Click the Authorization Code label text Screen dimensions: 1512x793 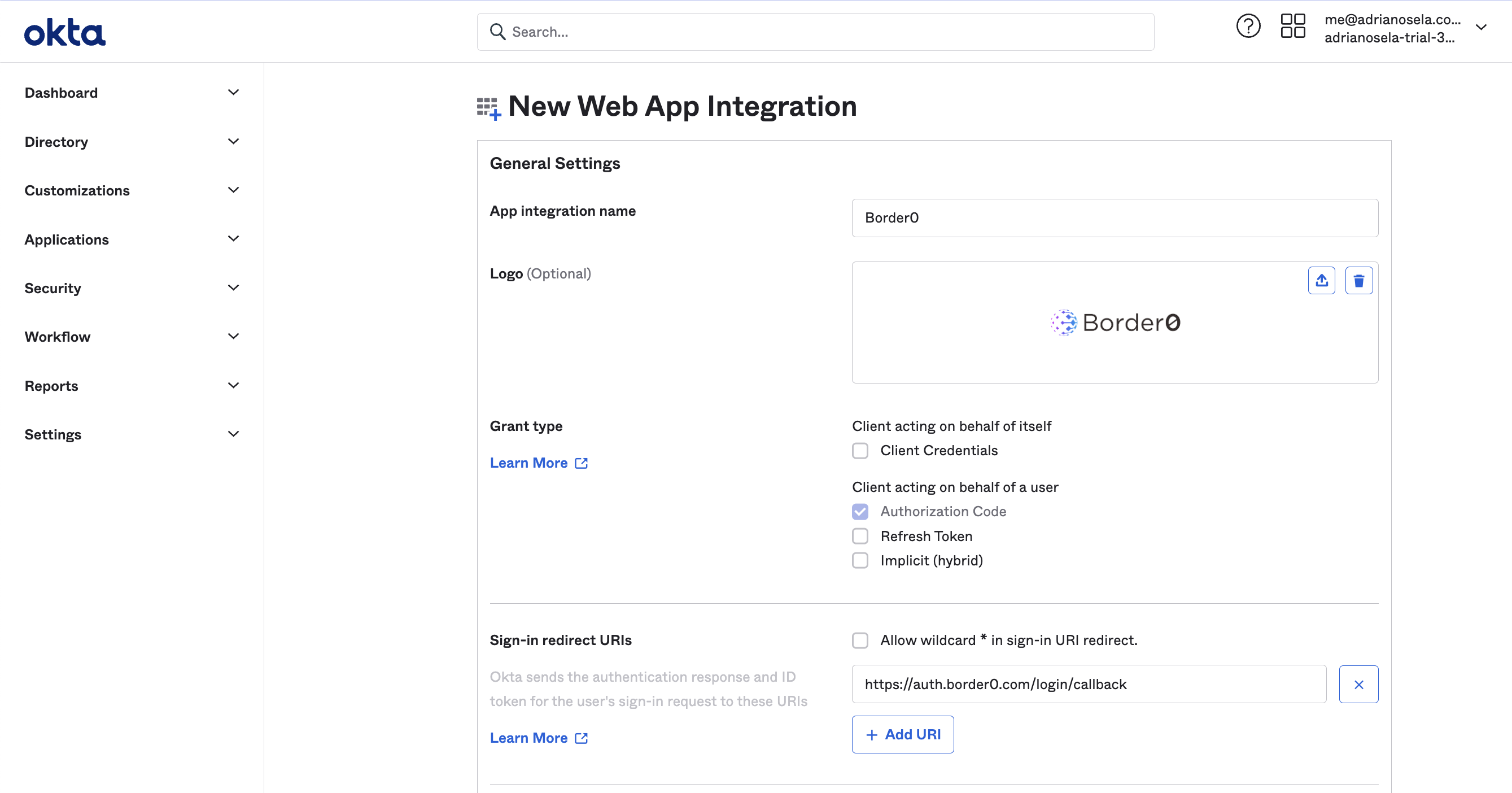click(x=943, y=512)
